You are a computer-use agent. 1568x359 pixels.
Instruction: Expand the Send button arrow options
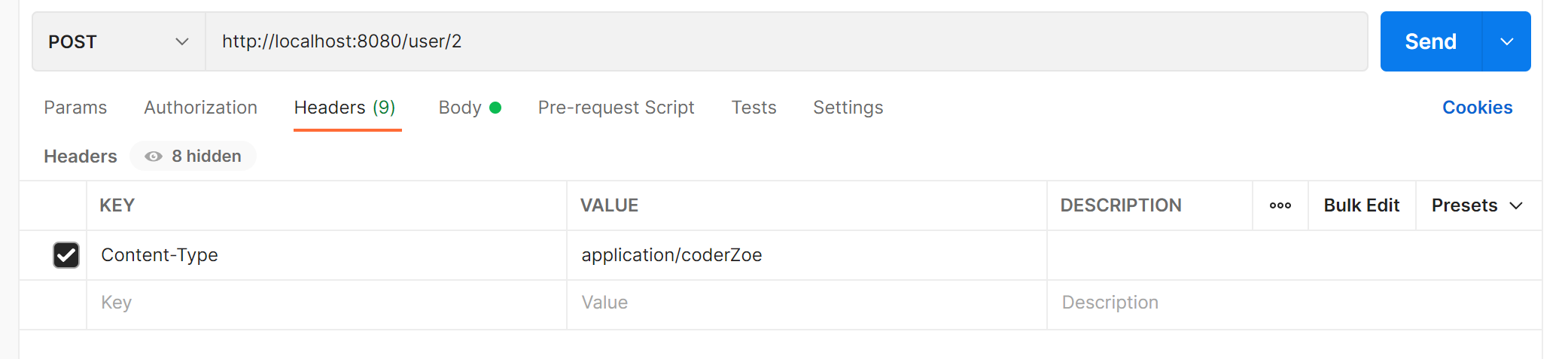1506,41
